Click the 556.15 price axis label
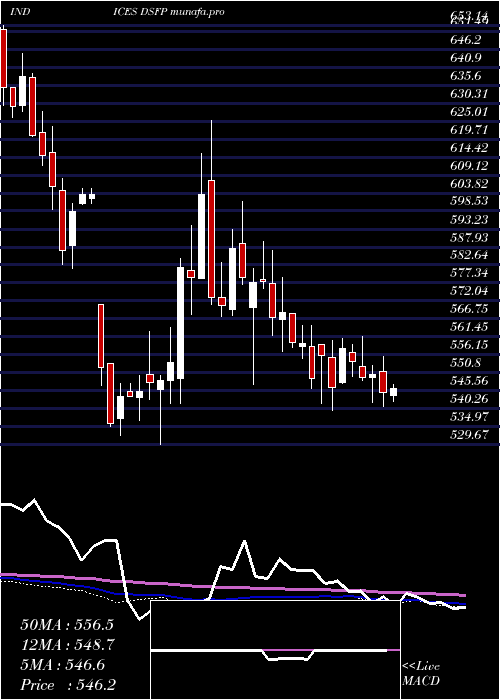The image size is (500, 700). pyautogui.click(x=469, y=345)
